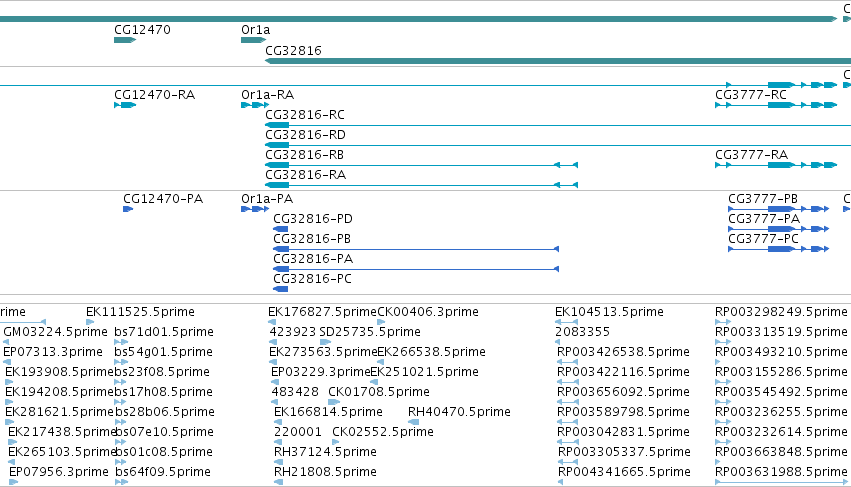Click the CG32816-PD protein label

(313, 219)
